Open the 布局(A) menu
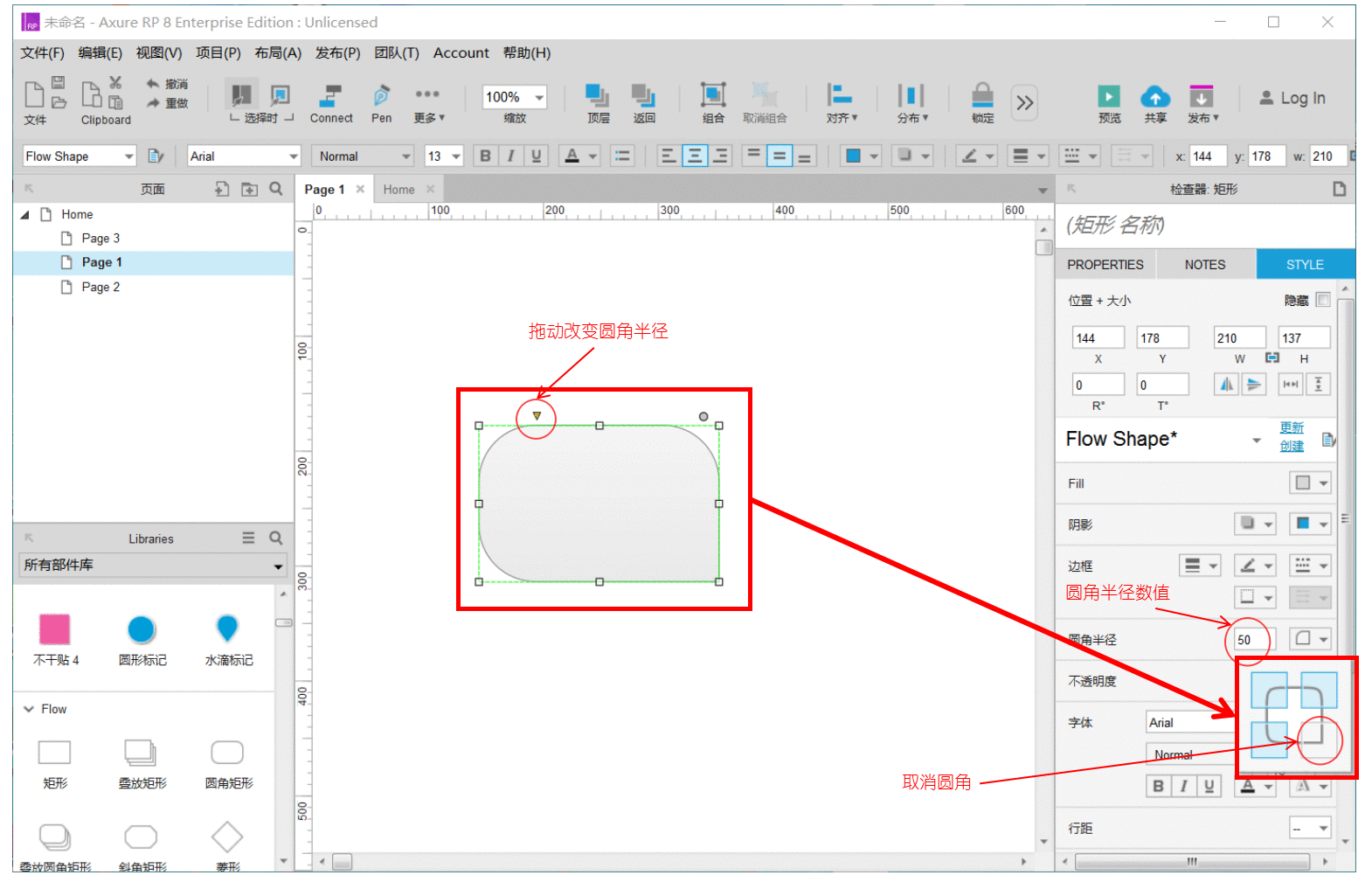Viewport: 1372px width, 889px height. [278, 52]
